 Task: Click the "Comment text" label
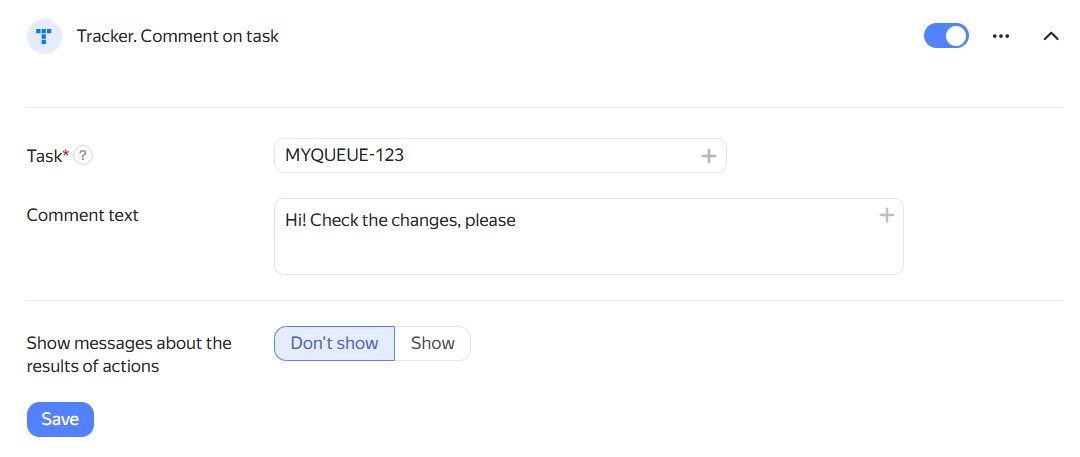pyautogui.click(x=83, y=215)
